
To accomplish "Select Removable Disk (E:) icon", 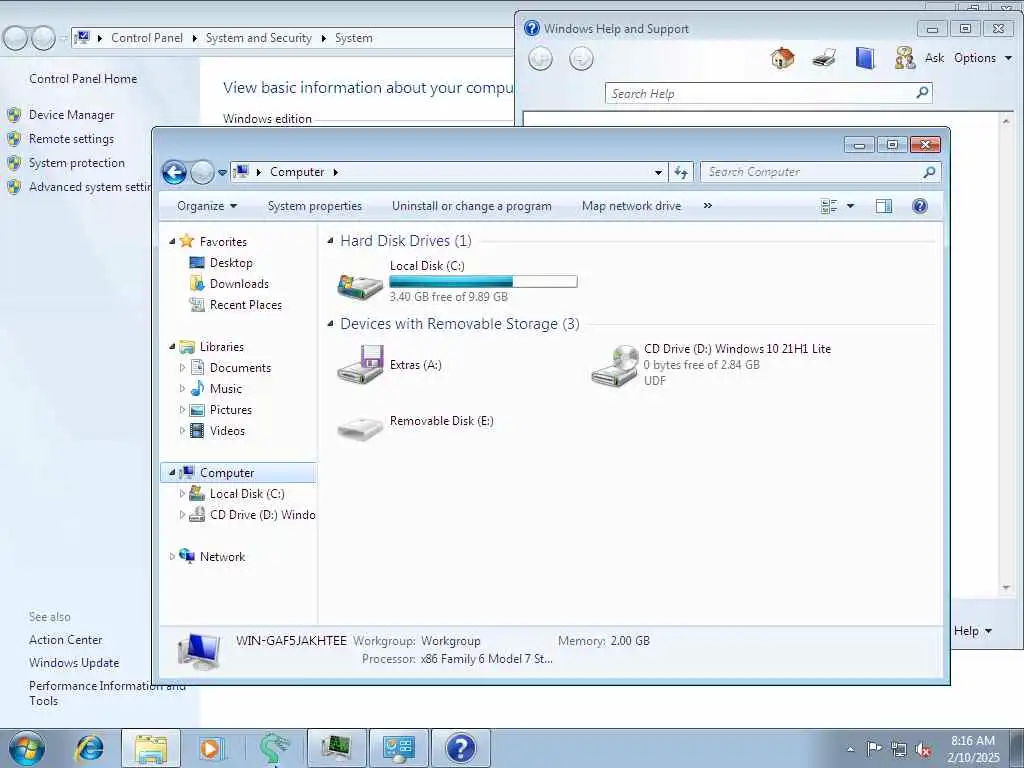I will [x=360, y=428].
